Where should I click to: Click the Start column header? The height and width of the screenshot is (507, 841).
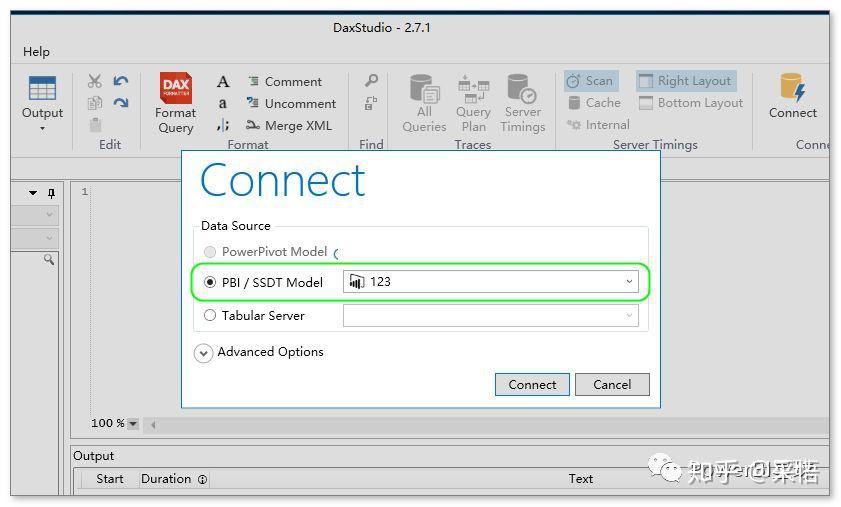pyautogui.click(x=110, y=479)
